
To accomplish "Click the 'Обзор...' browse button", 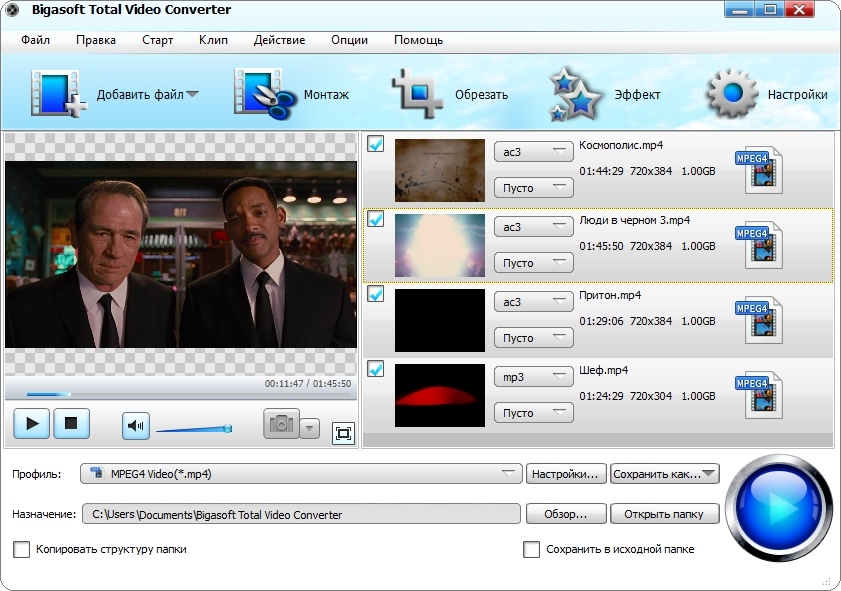I will [565, 514].
